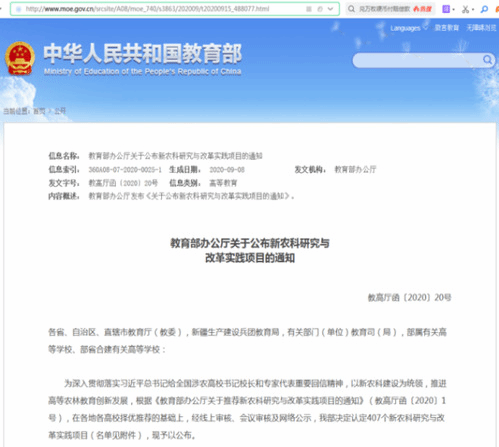Image resolution: width=499 pixels, height=447 pixels.
Task: Click the 信息名称 title value text
Action: coord(175,156)
